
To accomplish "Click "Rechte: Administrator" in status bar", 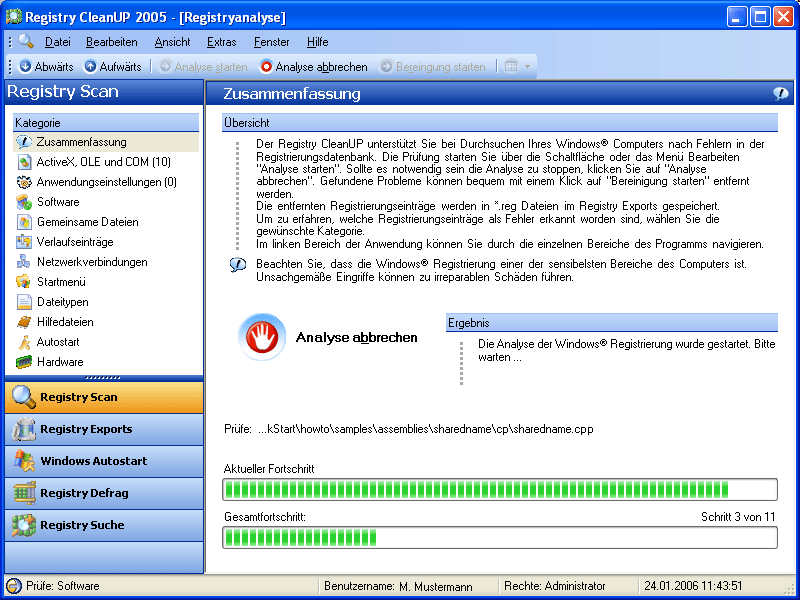I will pyautogui.click(x=555, y=586).
